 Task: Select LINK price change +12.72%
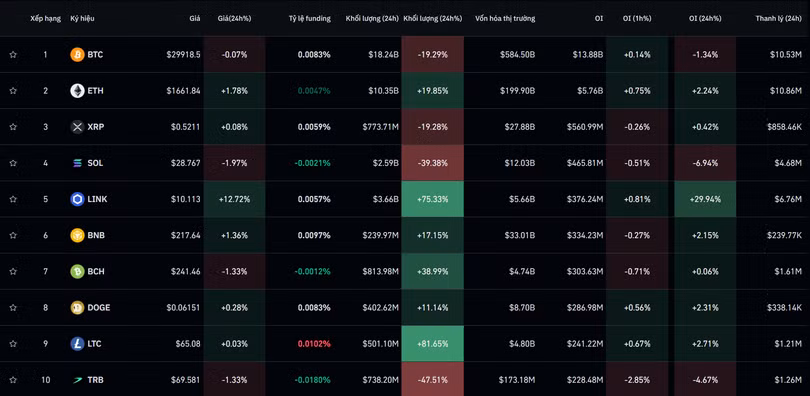(x=235, y=199)
